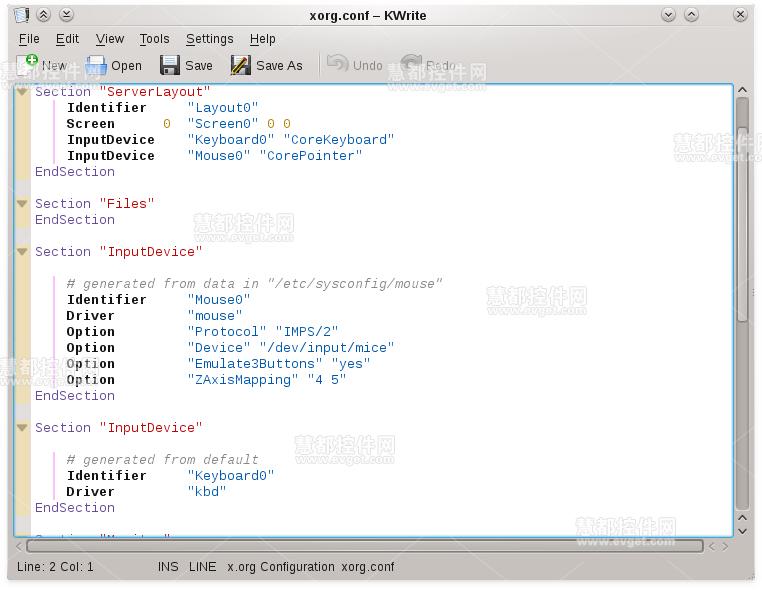Click the "CorePointer" string
This screenshot has width=762, height=590.
[311, 156]
